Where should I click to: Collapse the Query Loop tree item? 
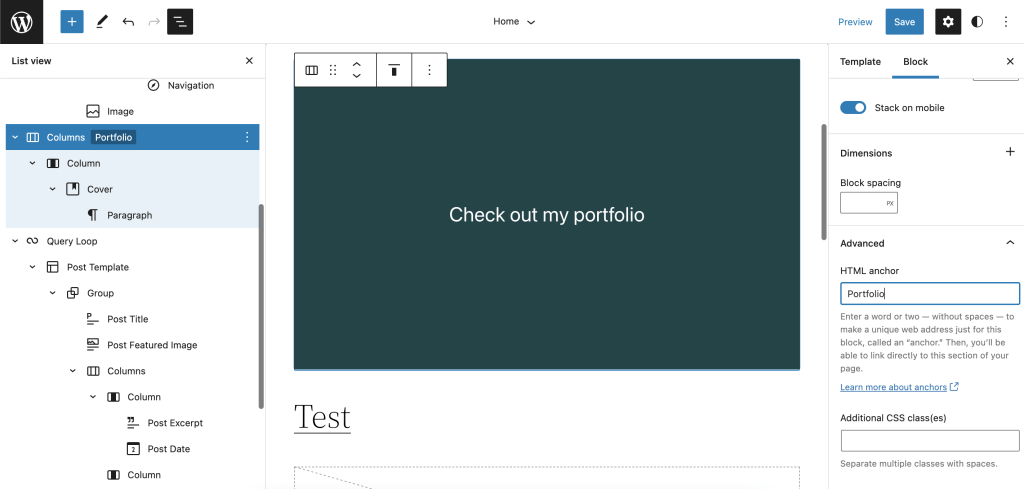click(x=15, y=241)
